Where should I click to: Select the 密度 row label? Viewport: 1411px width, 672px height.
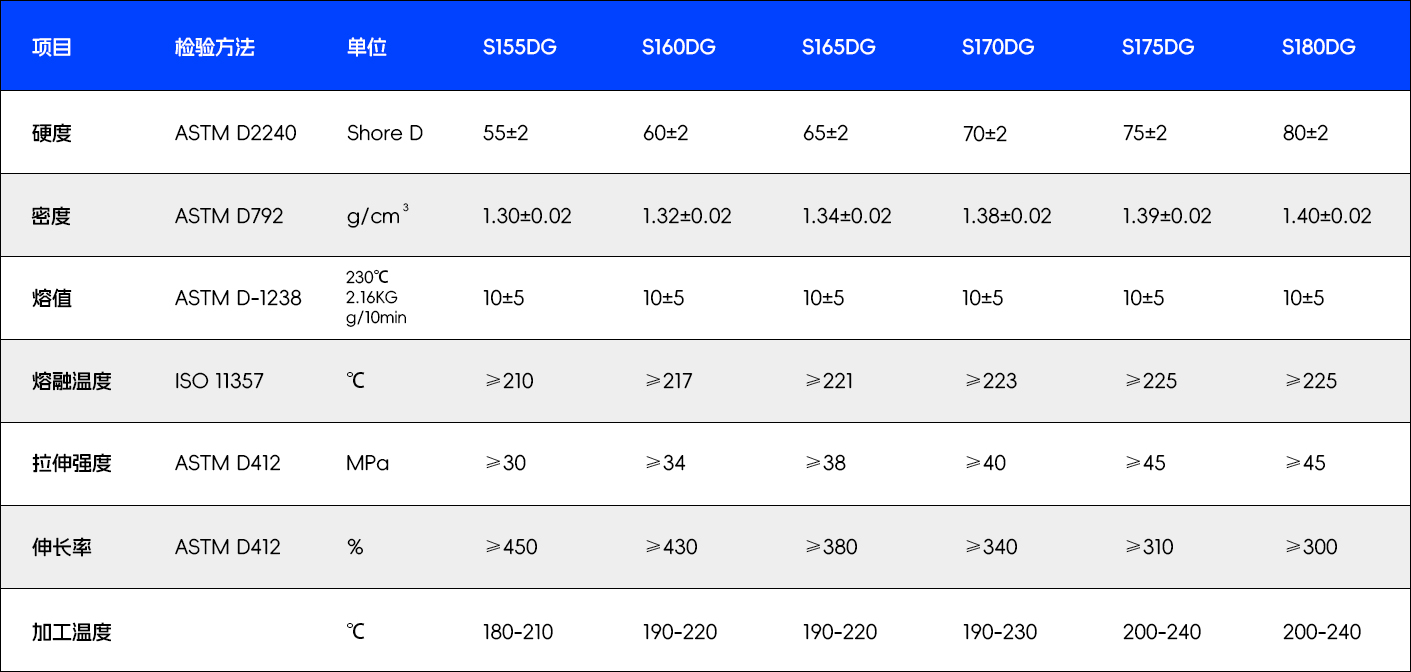pyautogui.click(x=52, y=216)
